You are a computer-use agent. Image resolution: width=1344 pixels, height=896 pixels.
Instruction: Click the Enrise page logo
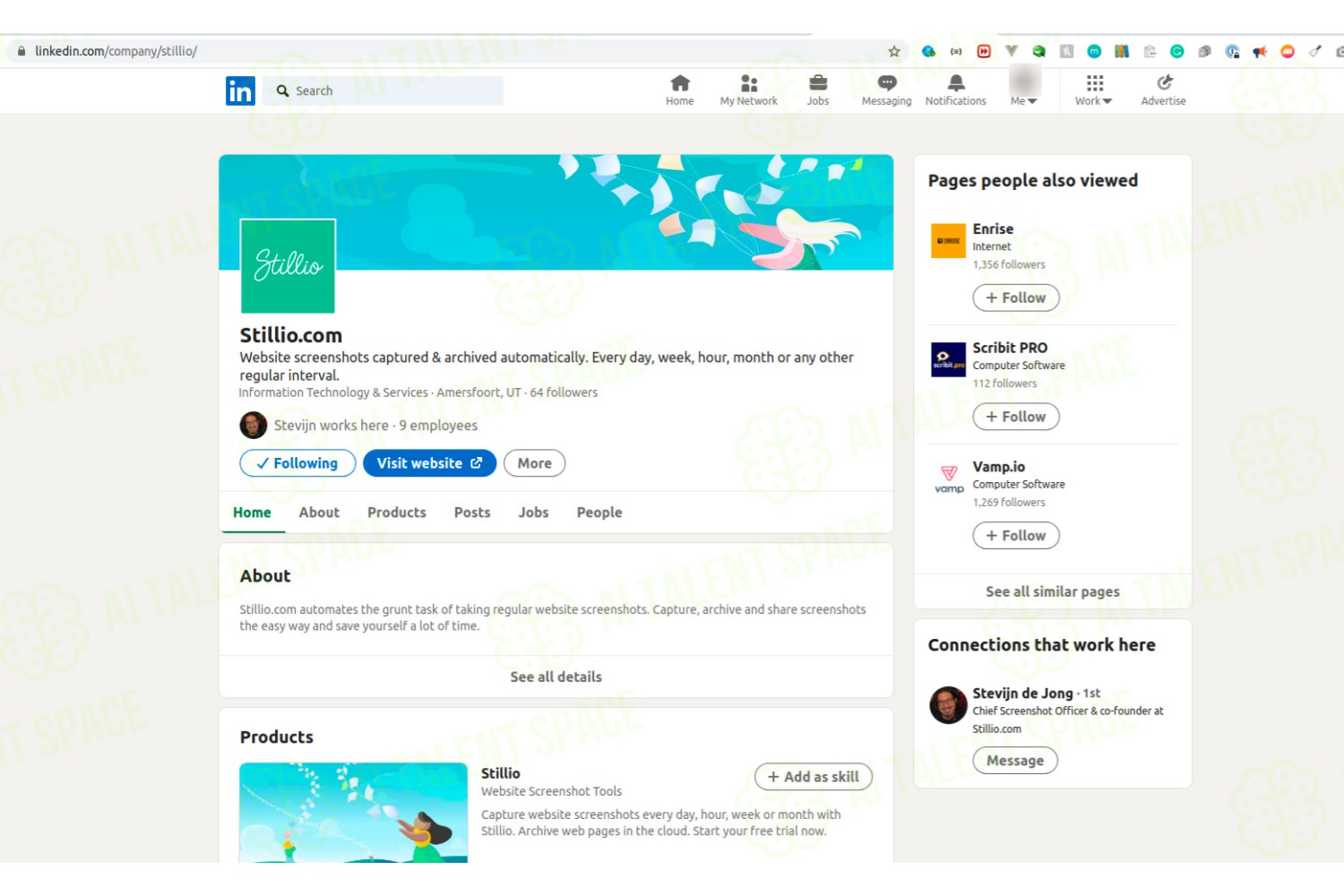(948, 241)
